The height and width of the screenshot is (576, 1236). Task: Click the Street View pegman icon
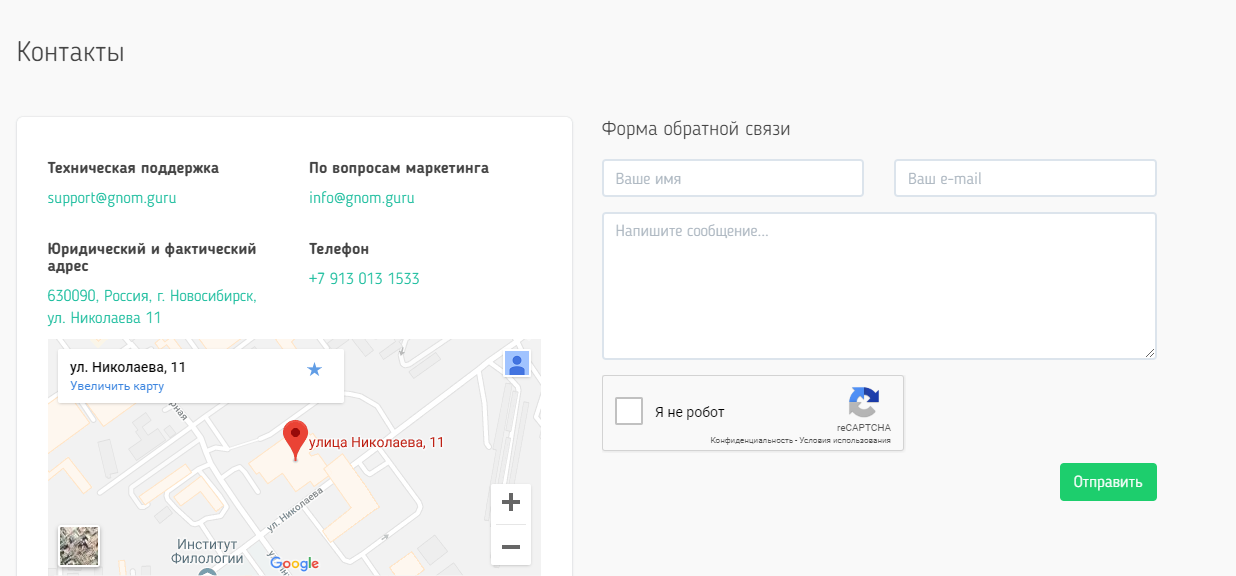click(x=517, y=364)
